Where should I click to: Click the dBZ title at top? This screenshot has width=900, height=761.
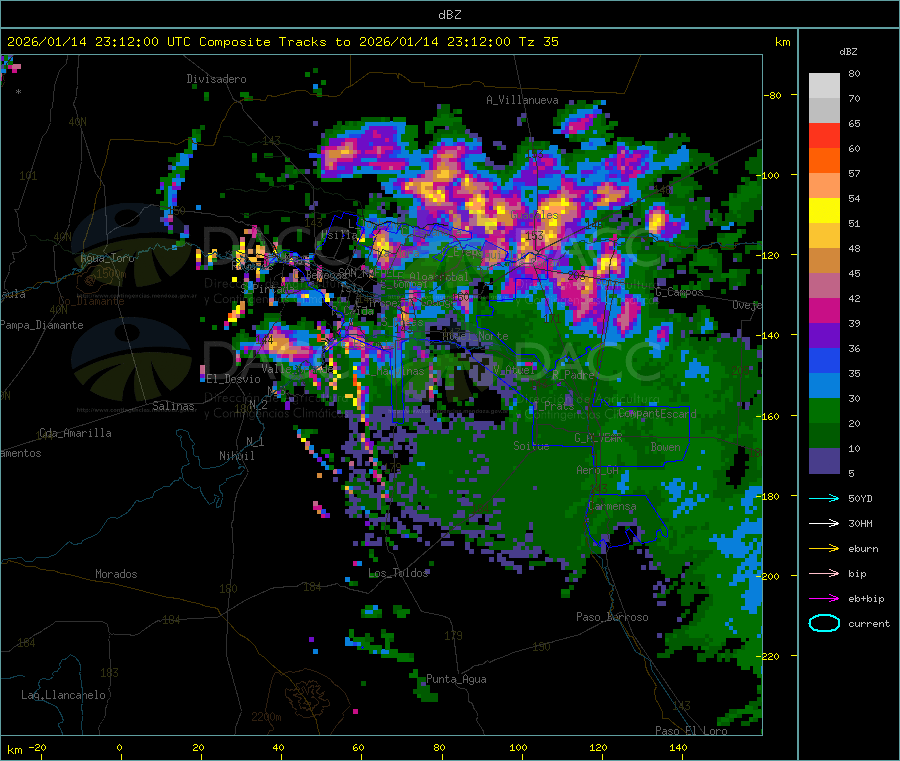(449, 15)
